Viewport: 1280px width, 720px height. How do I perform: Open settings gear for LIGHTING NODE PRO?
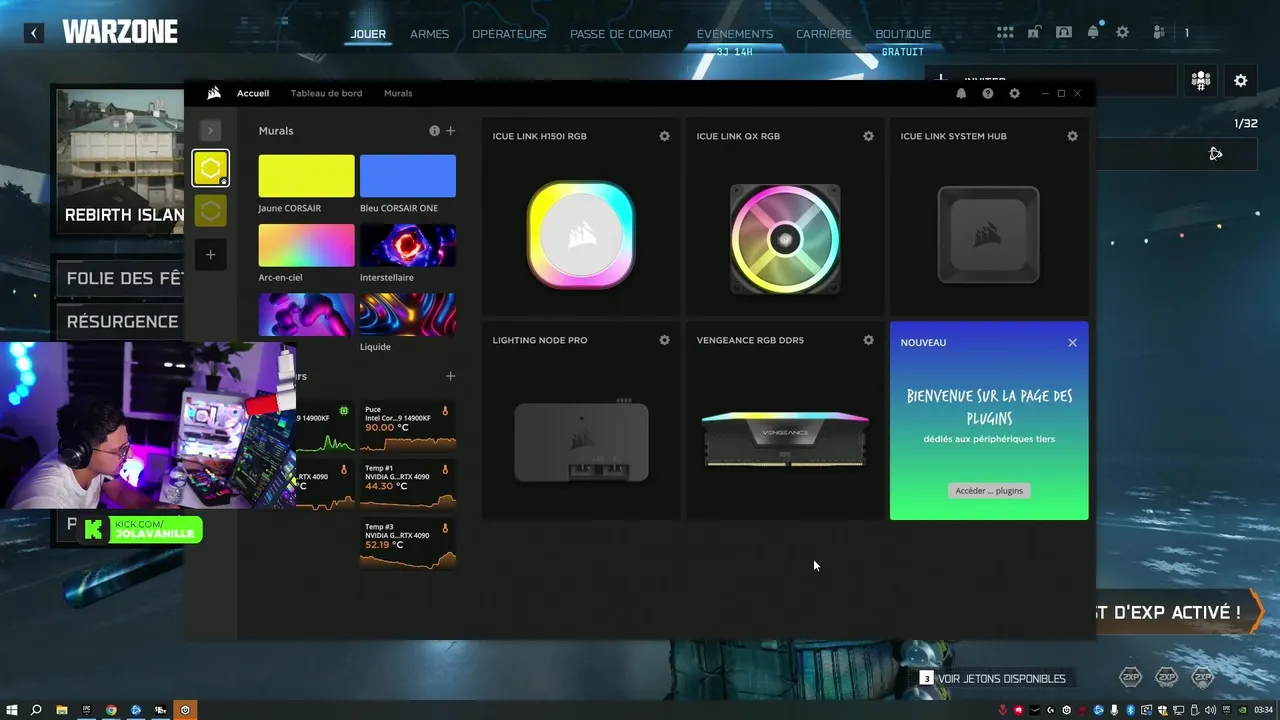[x=664, y=340]
